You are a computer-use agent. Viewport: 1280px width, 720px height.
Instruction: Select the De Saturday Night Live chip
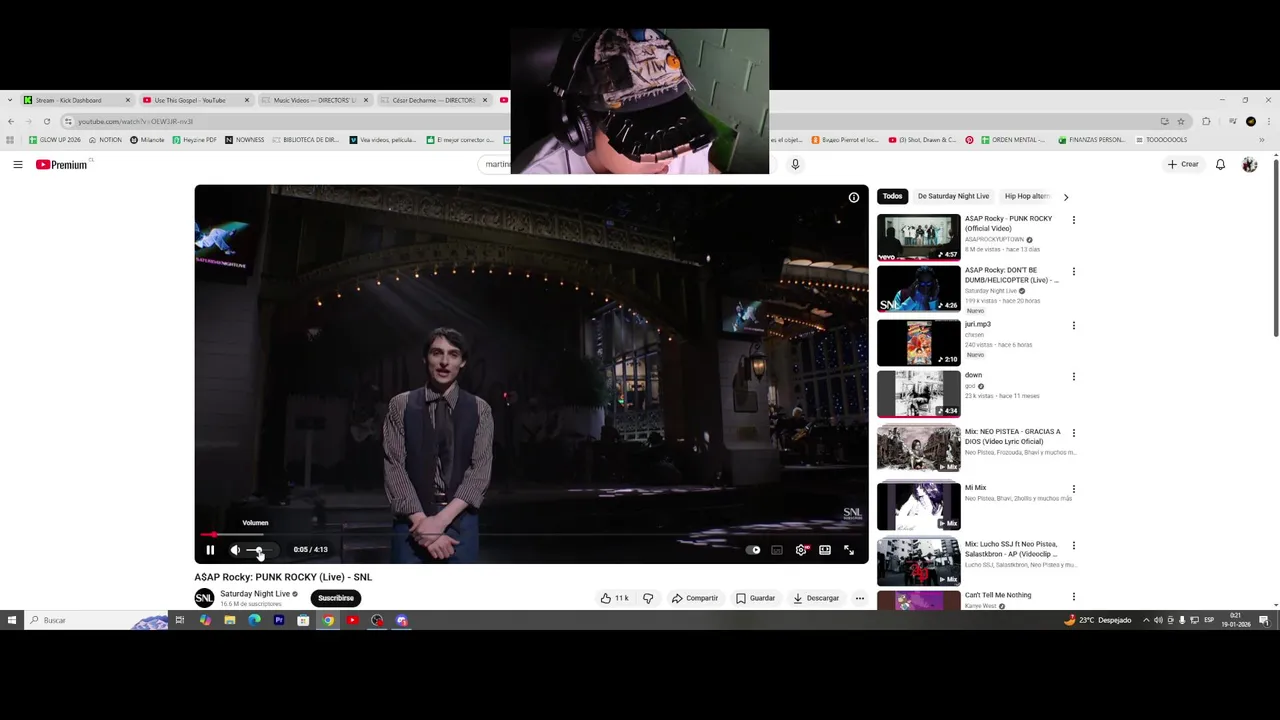coord(953,196)
